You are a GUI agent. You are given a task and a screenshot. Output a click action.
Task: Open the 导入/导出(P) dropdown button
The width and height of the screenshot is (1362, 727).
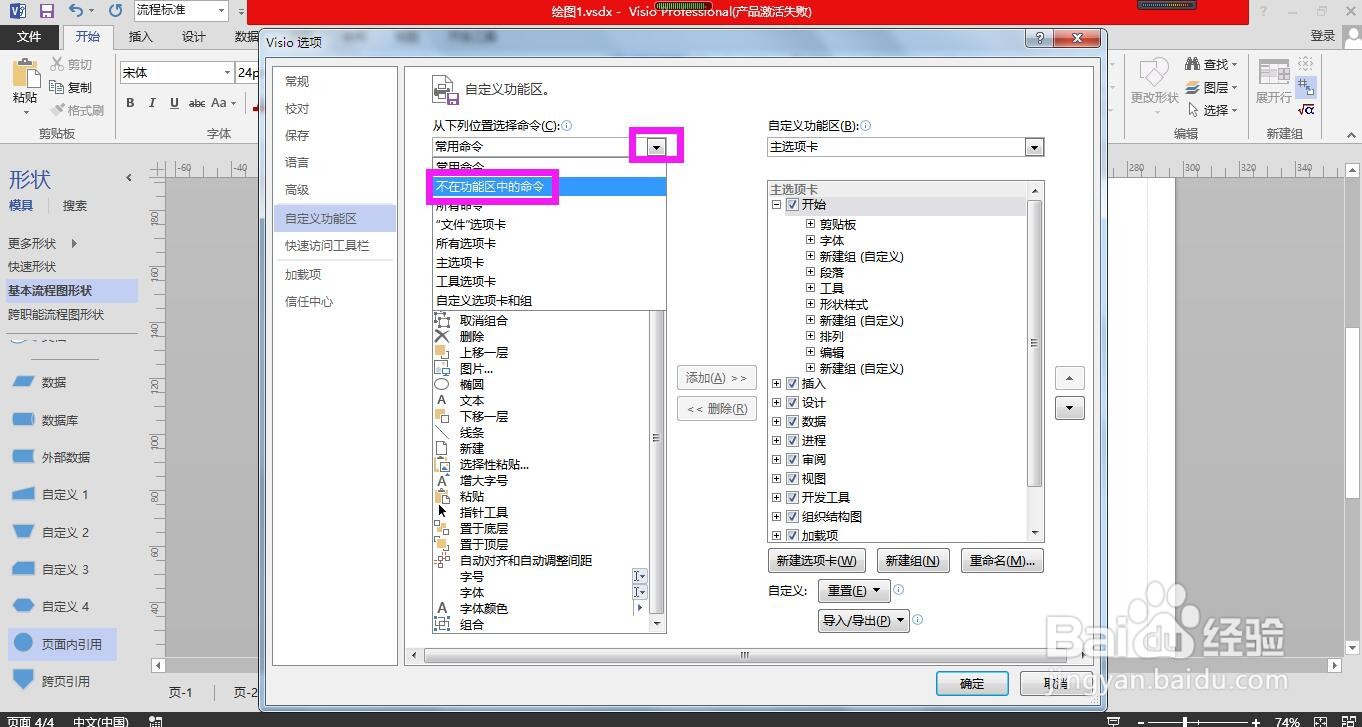[x=863, y=620]
